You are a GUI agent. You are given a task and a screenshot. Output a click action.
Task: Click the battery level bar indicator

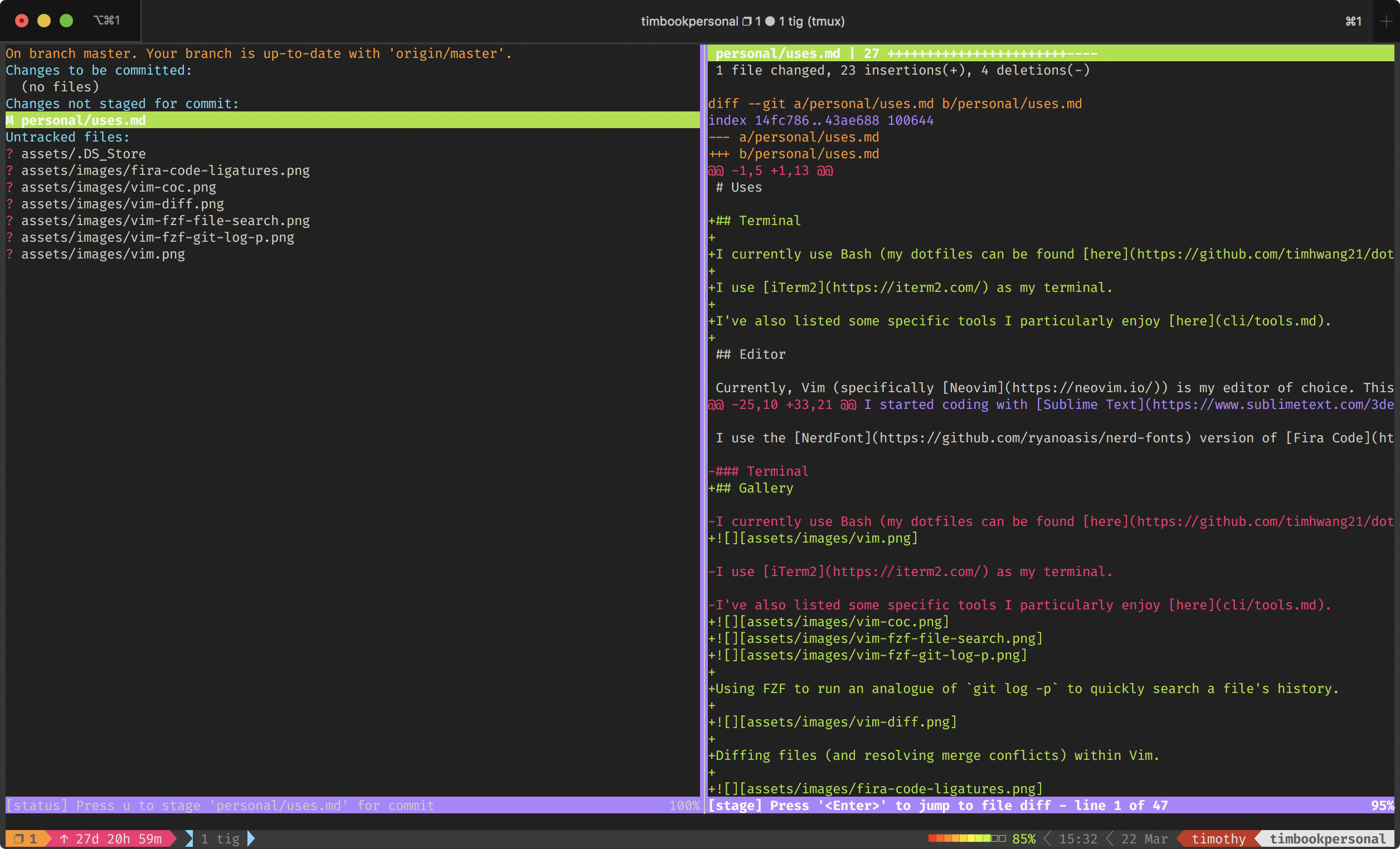click(966, 839)
